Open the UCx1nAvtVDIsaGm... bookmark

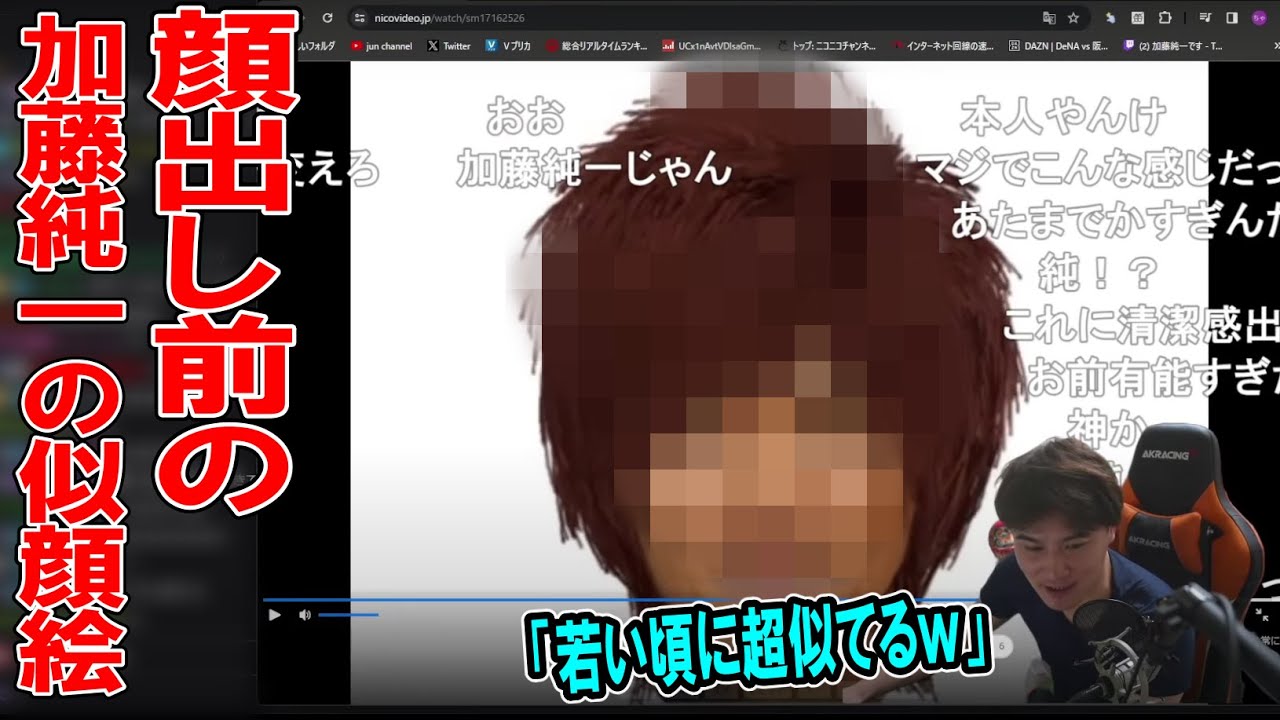(712, 46)
